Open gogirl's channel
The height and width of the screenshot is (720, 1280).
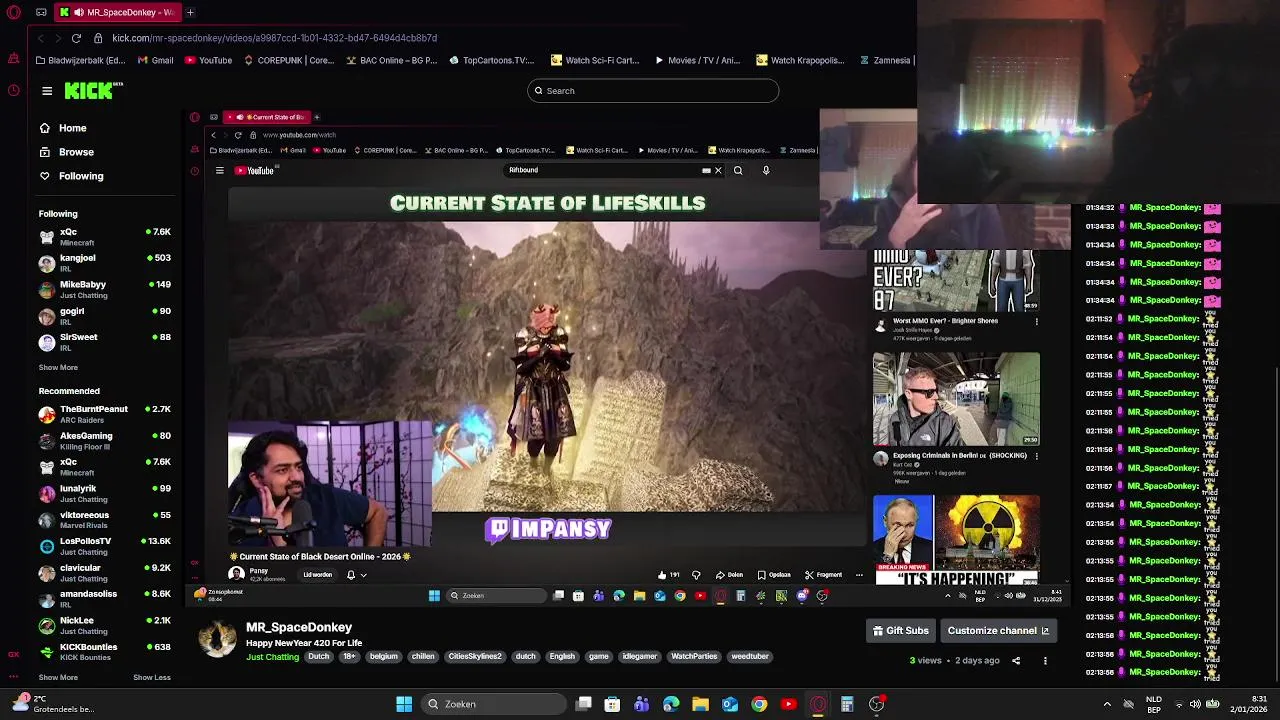(105, 316)
